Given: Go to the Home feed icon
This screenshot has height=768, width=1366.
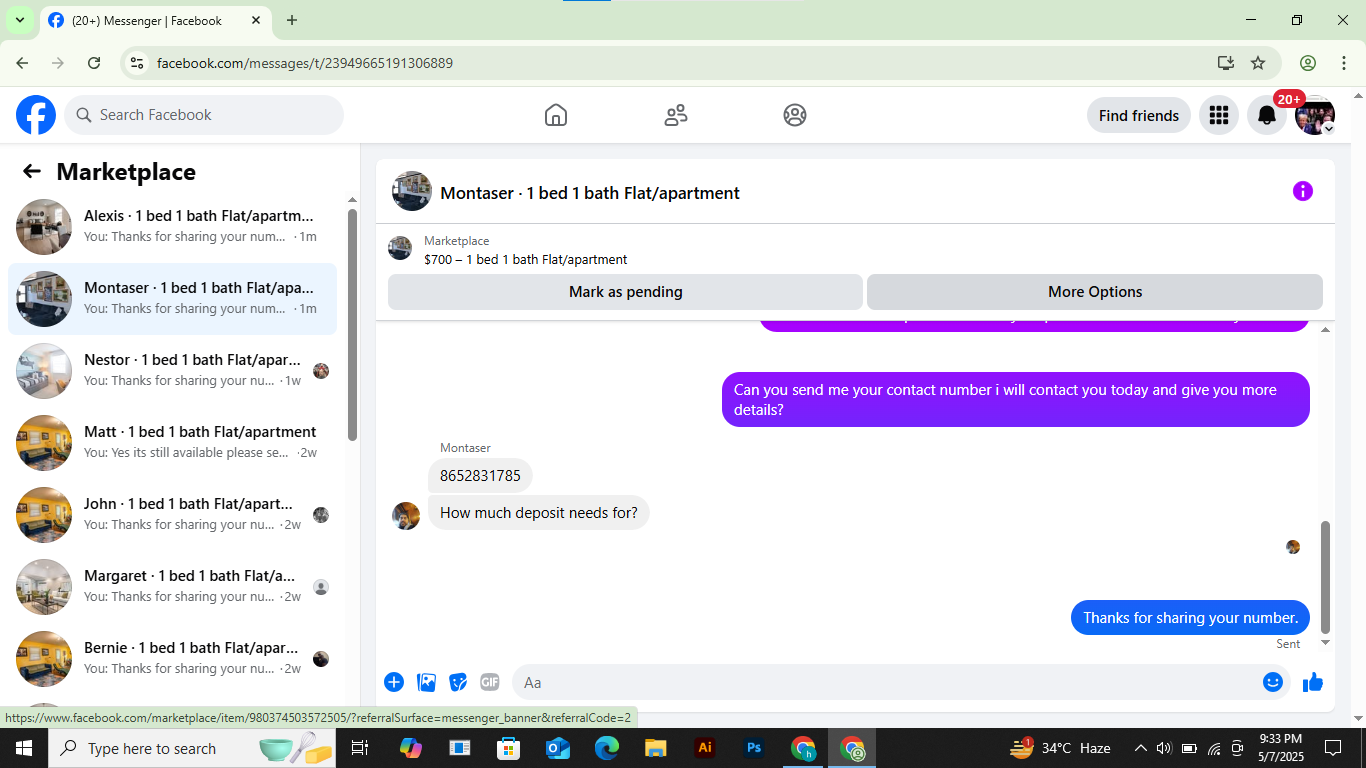Looking at the screenshot, I should pos(556,115).
